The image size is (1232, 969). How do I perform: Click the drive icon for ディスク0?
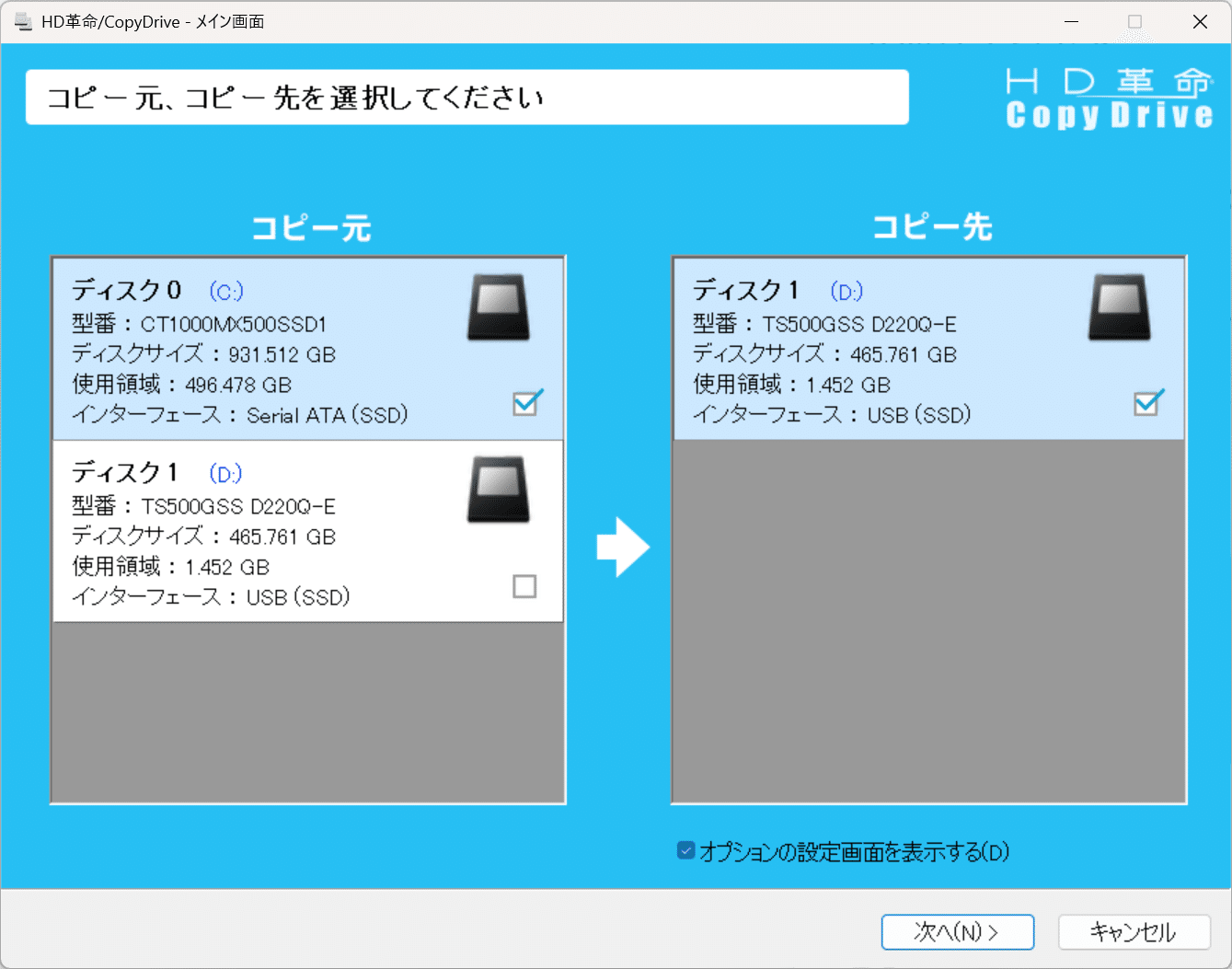tap(498, 306)
